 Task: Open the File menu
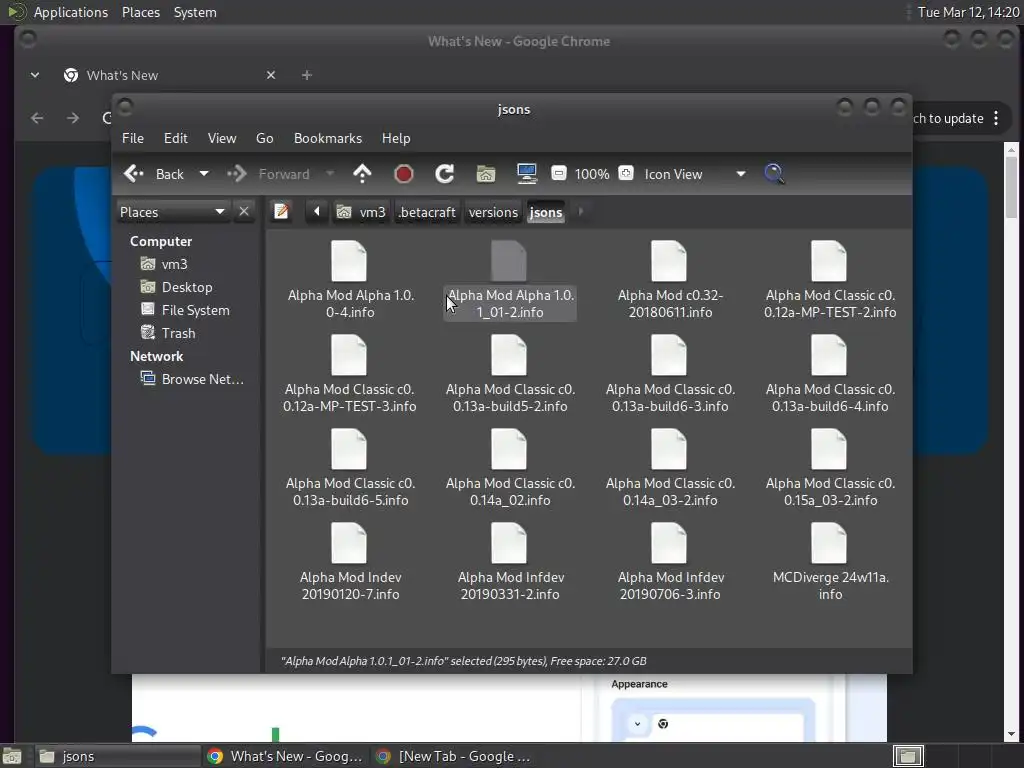click(133, 138)
